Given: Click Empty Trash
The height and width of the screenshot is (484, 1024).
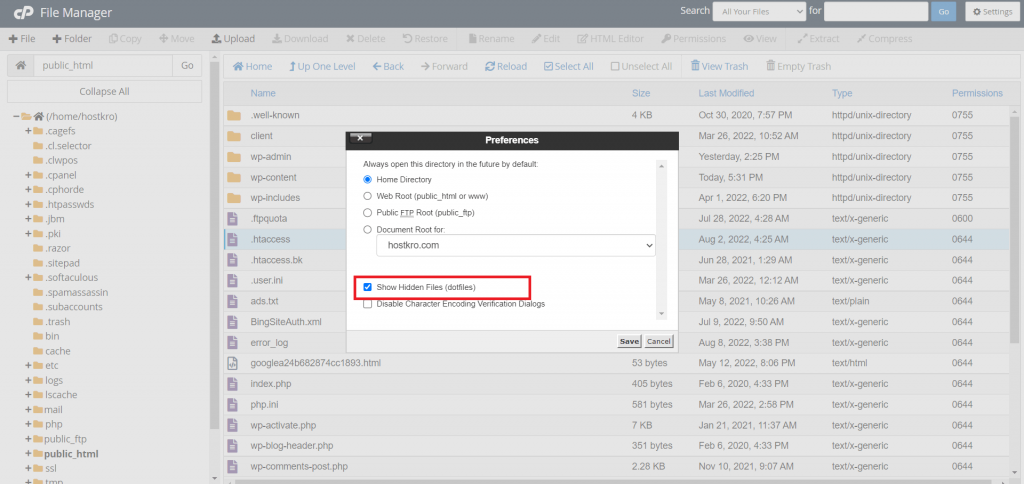Looking at the screenshot, I should pos(799,66).
